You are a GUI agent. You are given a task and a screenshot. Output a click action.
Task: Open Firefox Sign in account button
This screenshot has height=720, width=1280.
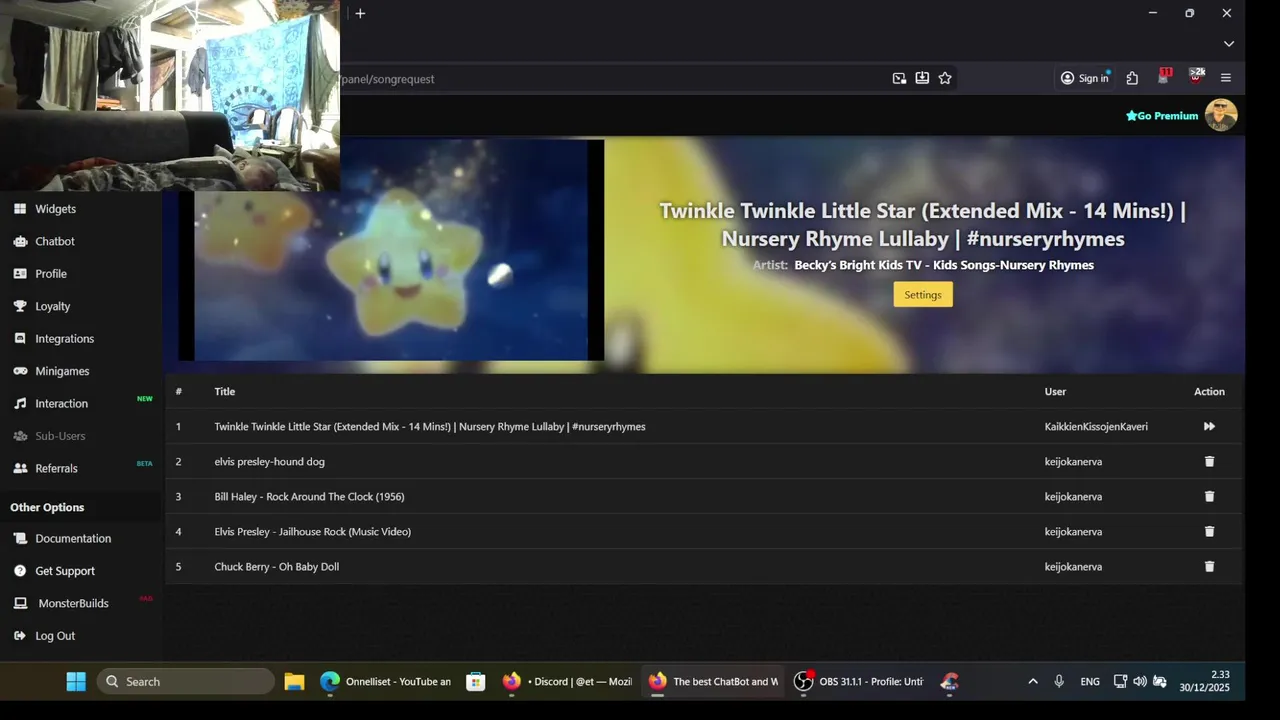1085,78
